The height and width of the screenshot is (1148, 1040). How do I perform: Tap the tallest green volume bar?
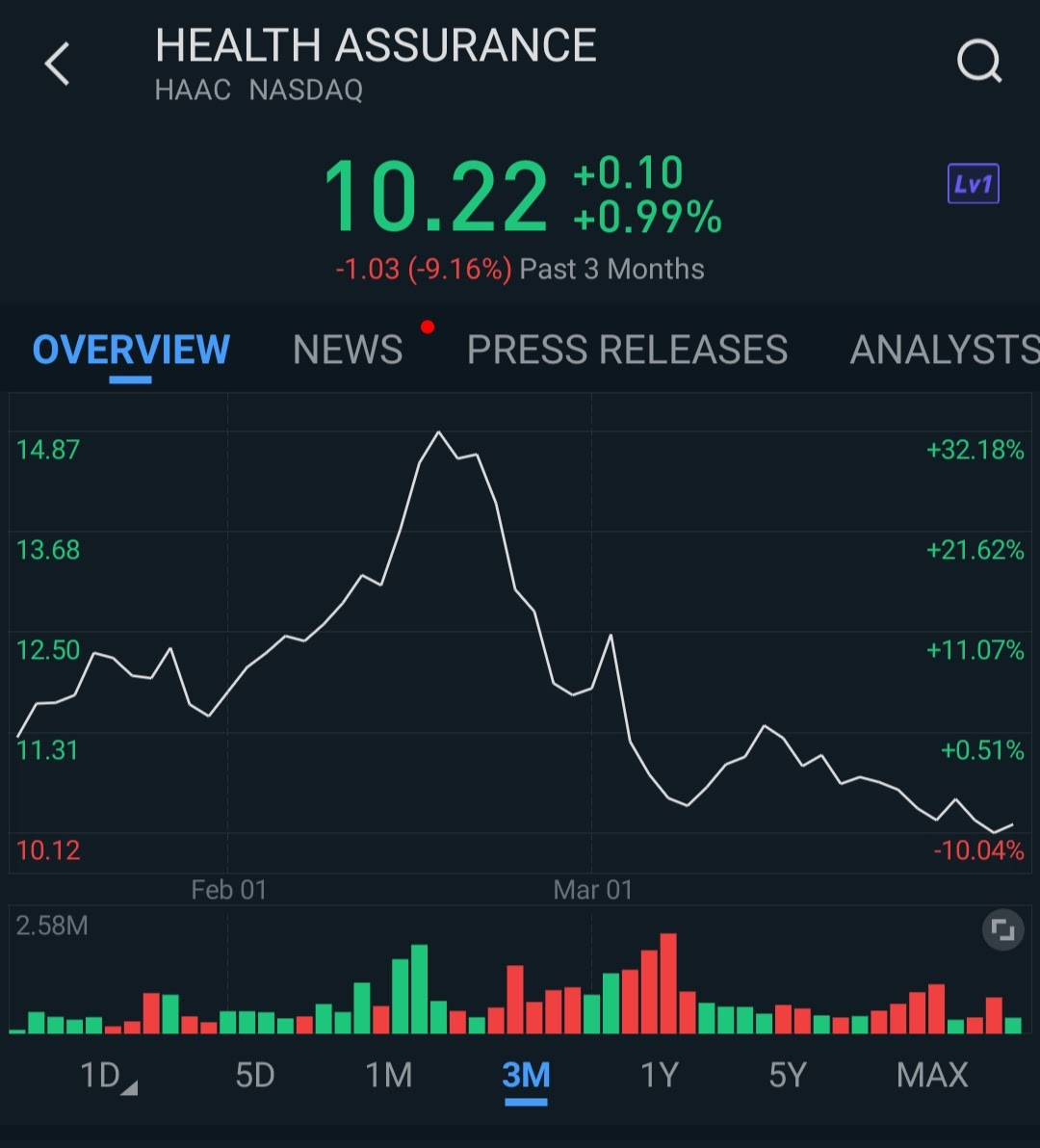click(419, 989)
